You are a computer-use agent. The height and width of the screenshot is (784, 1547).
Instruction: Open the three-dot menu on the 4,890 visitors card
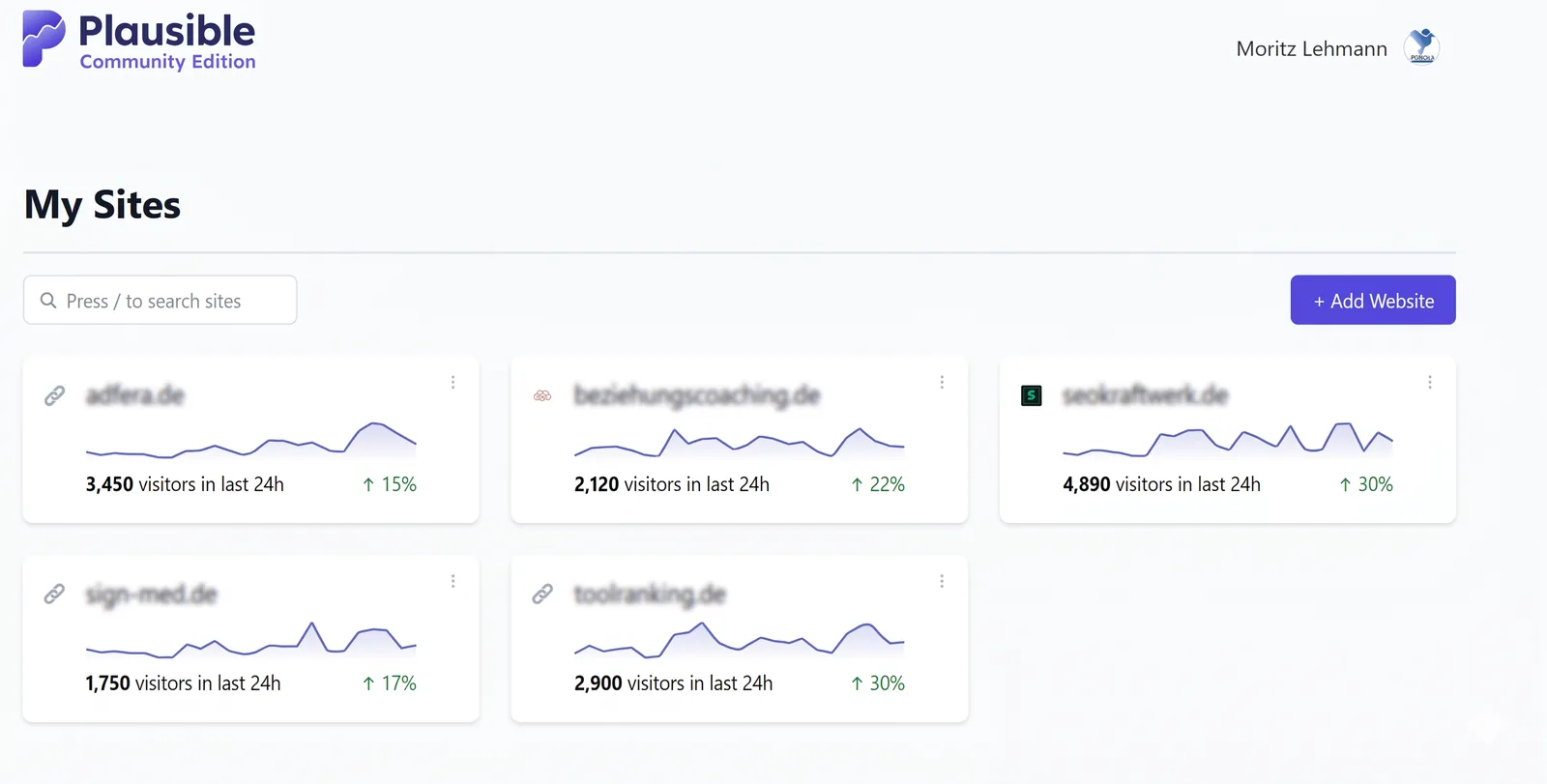tap(1430, 383)
